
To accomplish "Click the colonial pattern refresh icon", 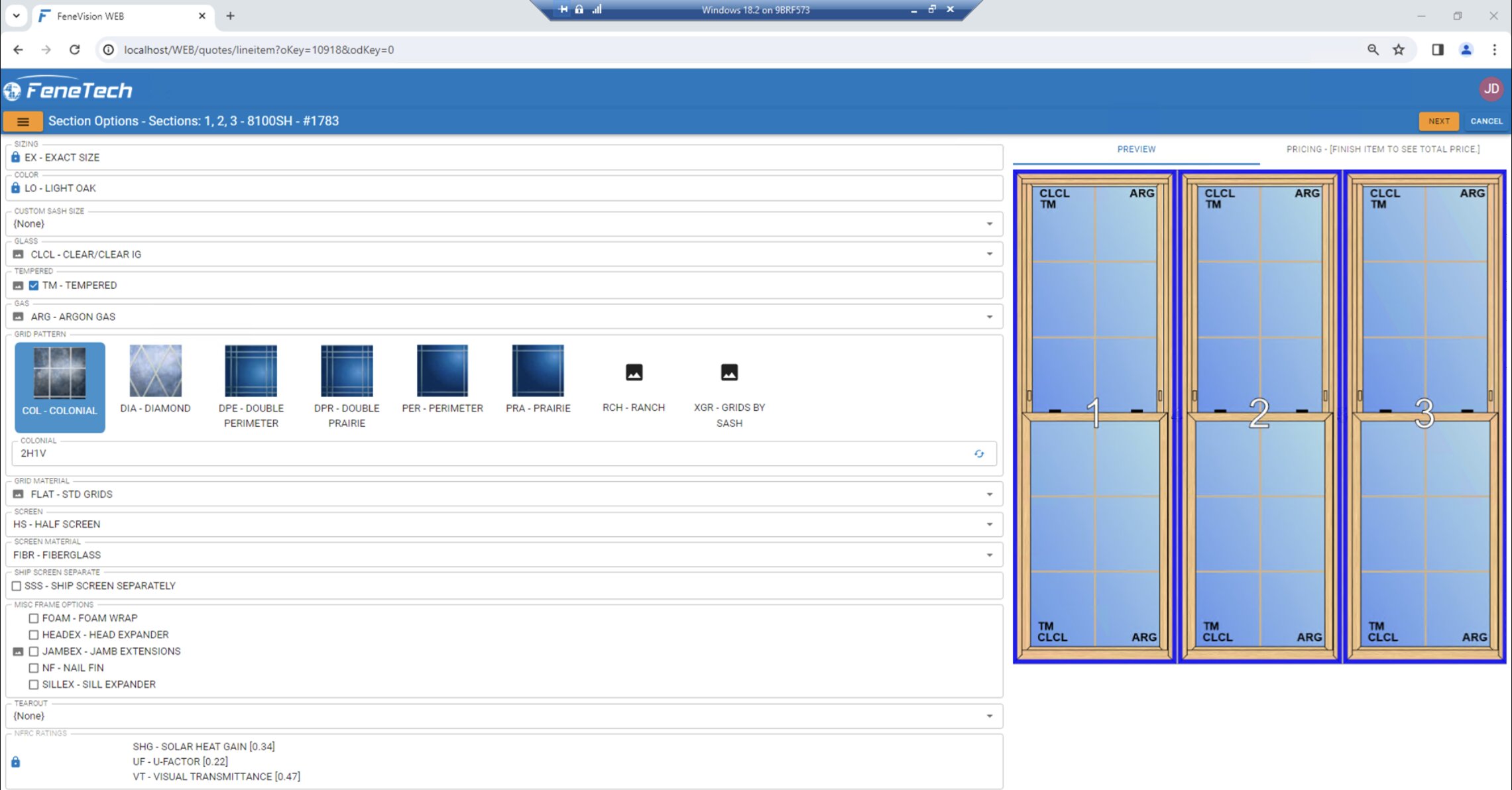I will coord(978,454).
